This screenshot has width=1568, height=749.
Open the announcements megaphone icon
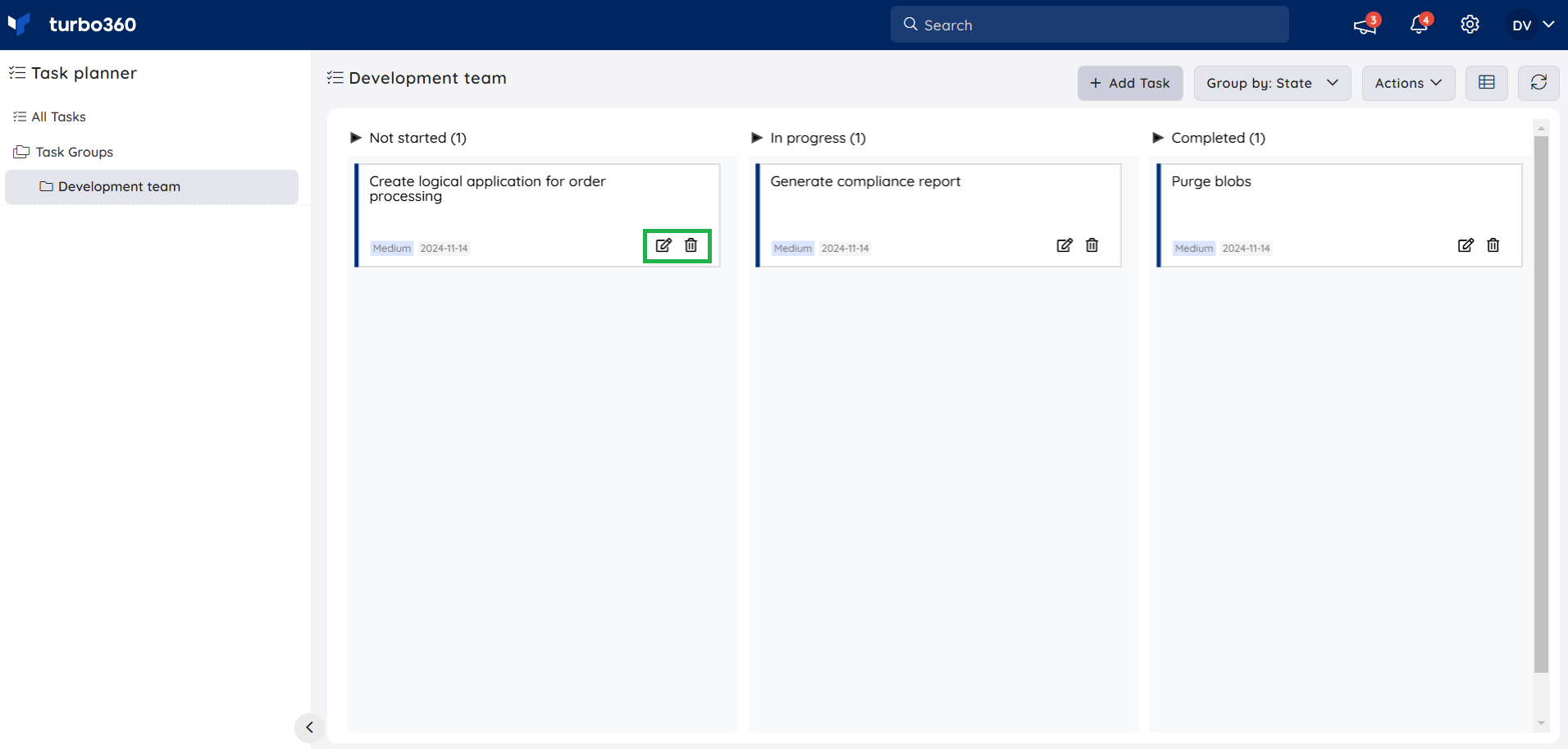click(1365, 25)
